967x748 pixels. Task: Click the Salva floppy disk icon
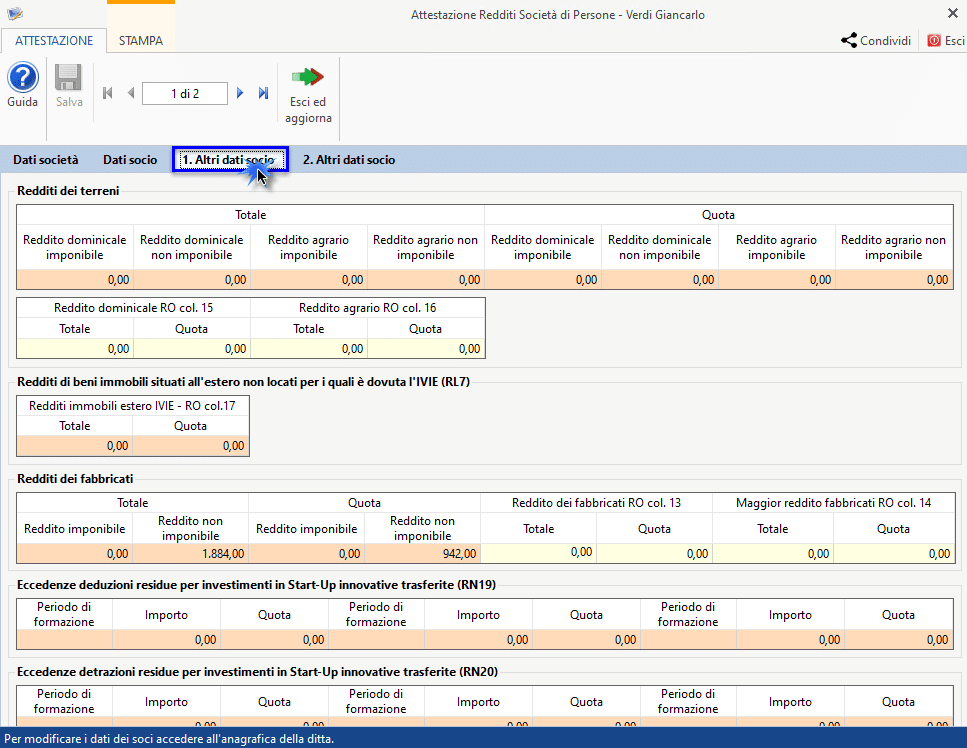[68, 78]
